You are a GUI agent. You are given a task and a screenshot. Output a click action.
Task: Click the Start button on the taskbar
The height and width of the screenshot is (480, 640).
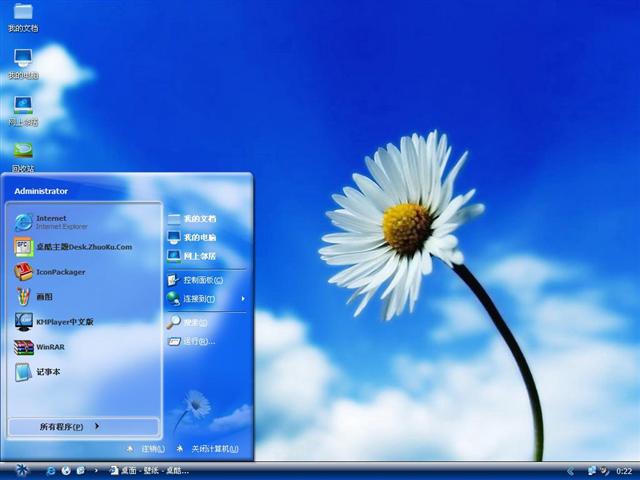(20, 470)
